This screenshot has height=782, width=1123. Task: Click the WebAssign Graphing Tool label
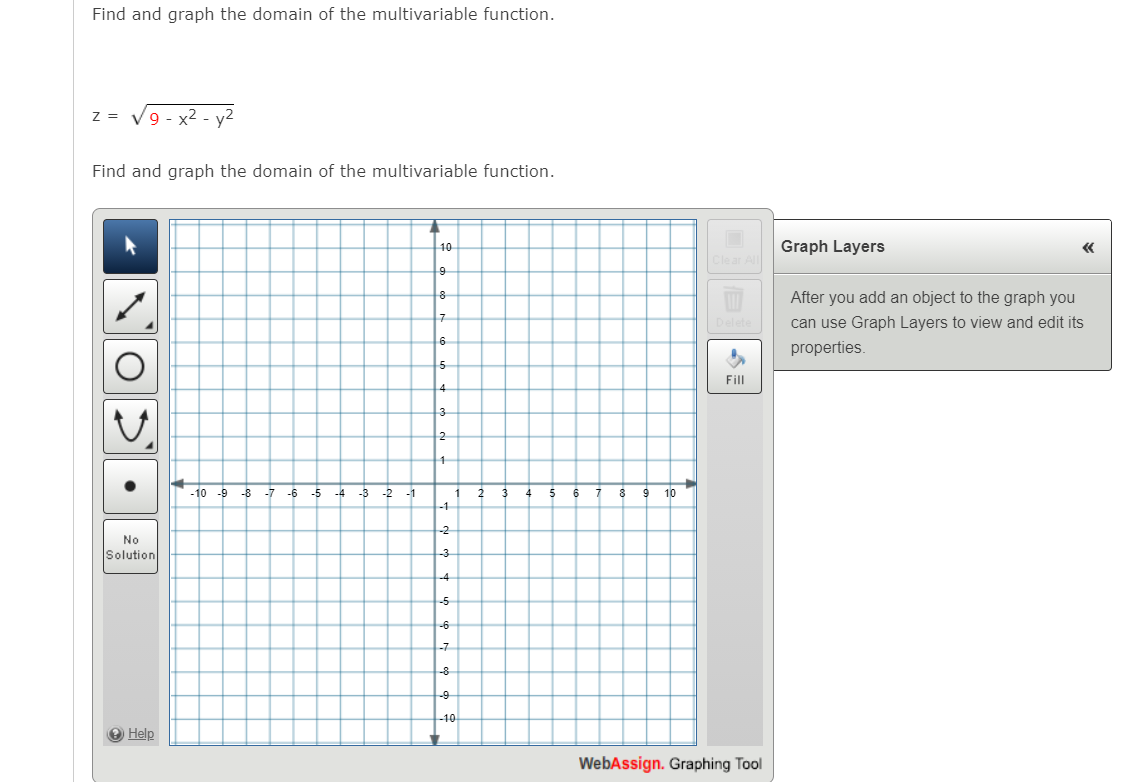click(670, 763)
